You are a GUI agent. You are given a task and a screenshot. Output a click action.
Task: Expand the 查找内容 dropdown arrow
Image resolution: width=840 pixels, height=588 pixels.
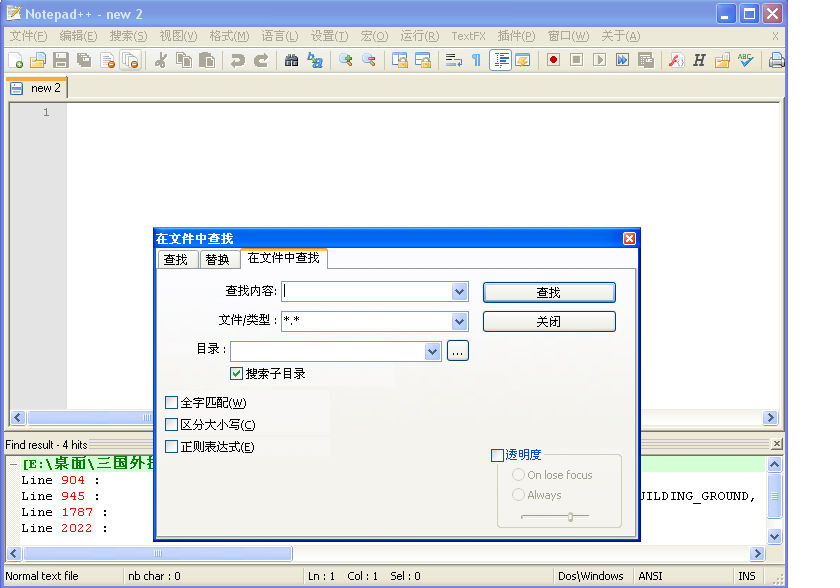tap(459, 292)
